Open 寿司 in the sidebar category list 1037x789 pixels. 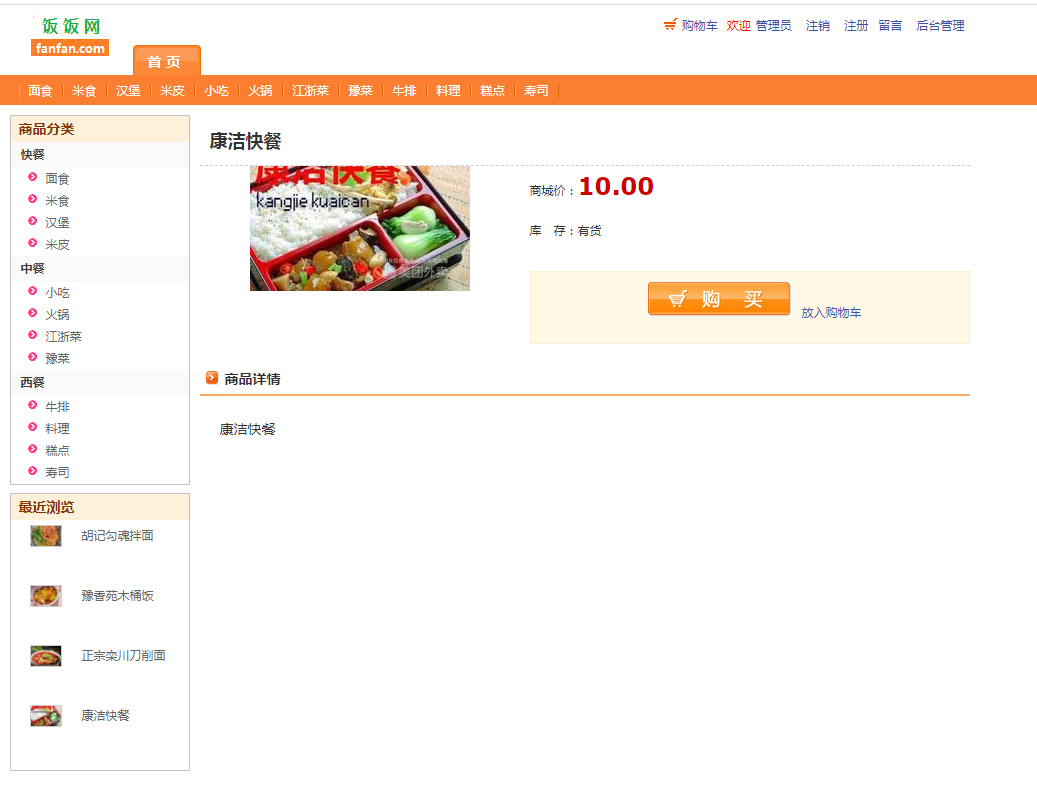[x=57, y=472]
